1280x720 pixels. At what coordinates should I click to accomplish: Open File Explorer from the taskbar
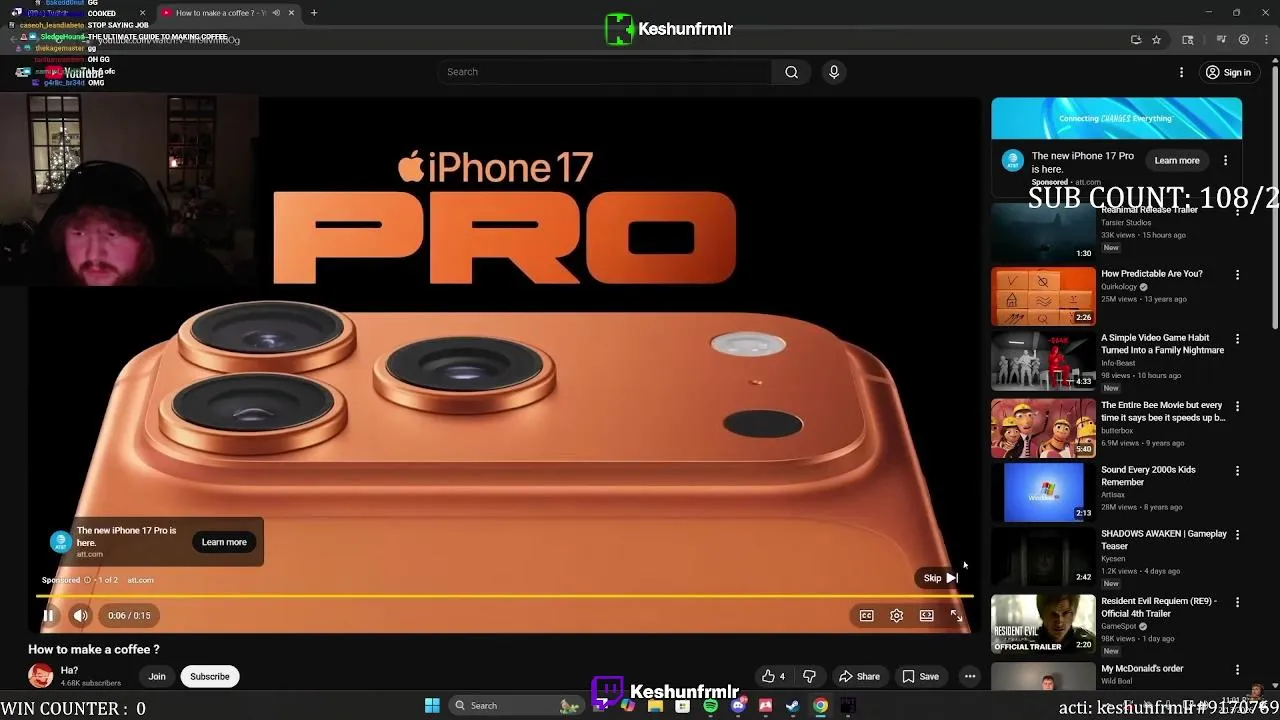[655, 706]
